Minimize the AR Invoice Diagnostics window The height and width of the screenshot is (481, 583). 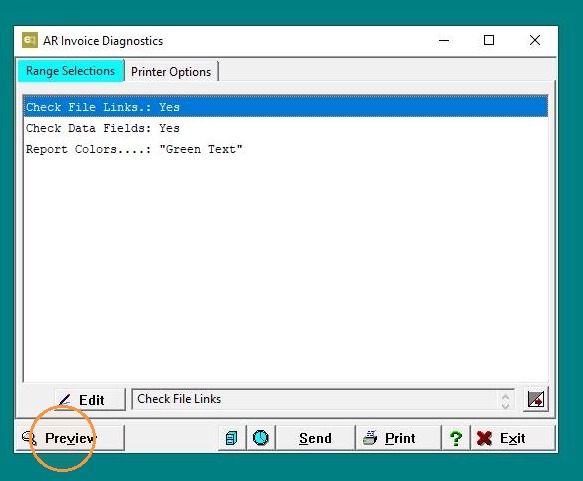(444, 40)
